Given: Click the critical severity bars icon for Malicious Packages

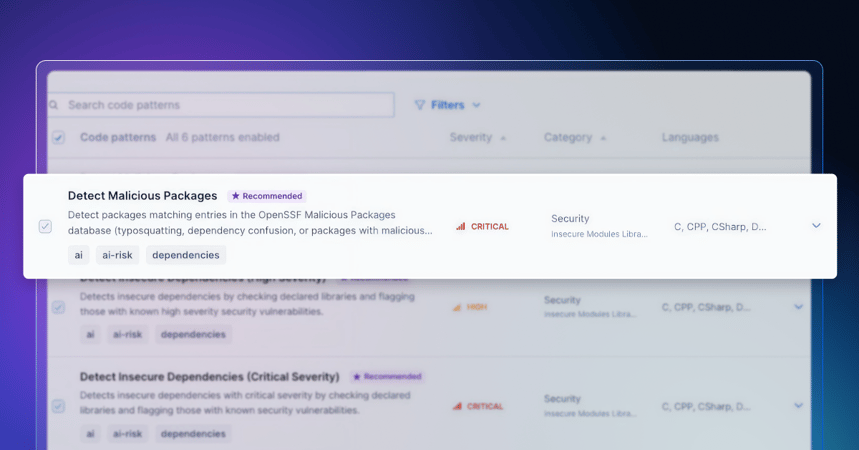Looking at the screenshot, I should (x=460, y=227).
